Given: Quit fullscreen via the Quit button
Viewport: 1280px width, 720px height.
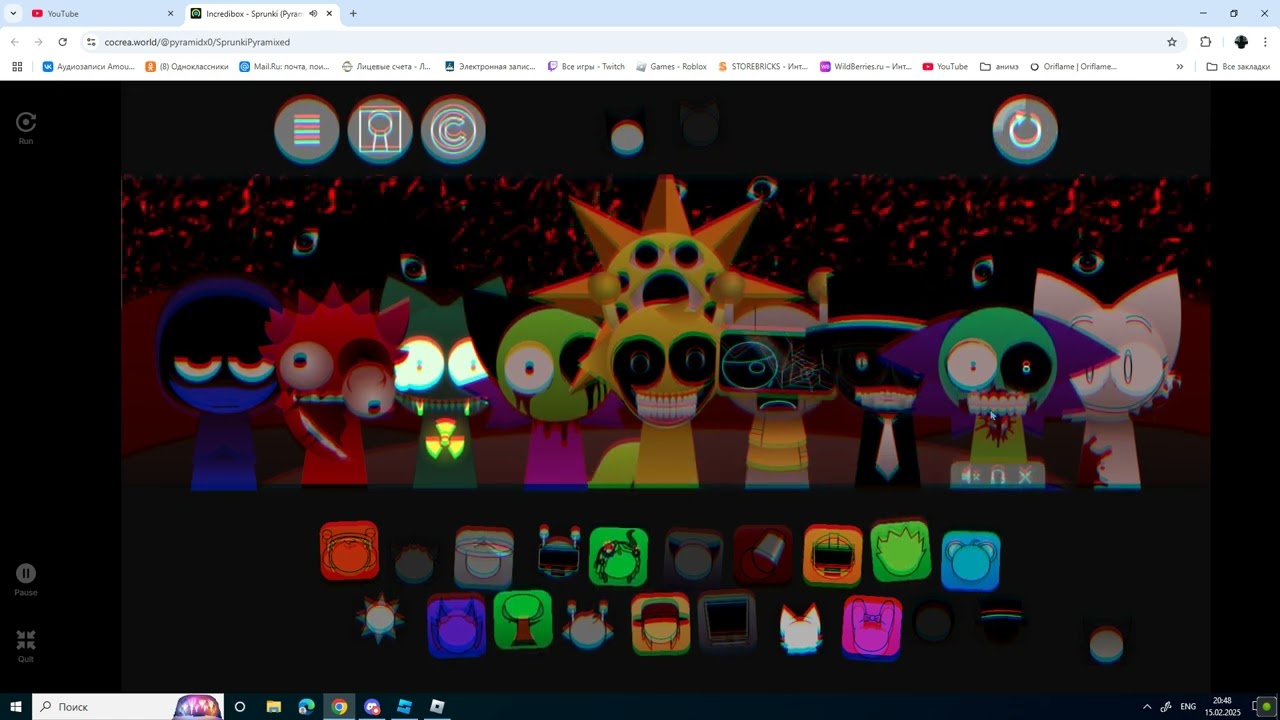Looking at the screenshot, I should point(26,646).
